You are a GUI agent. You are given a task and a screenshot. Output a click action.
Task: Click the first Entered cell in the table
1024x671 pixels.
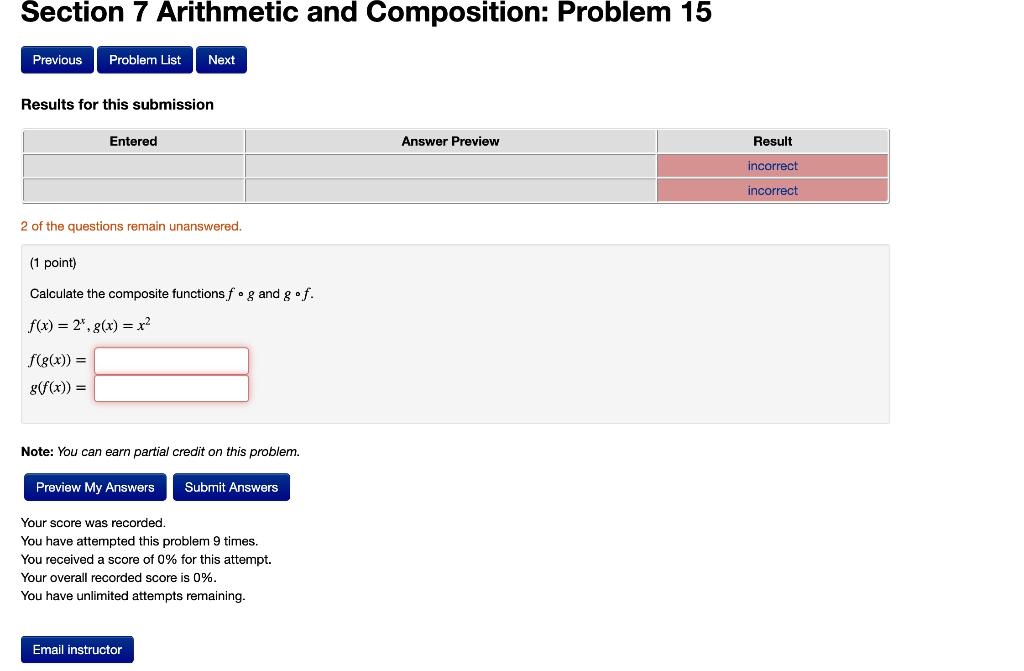coord(133,165)
